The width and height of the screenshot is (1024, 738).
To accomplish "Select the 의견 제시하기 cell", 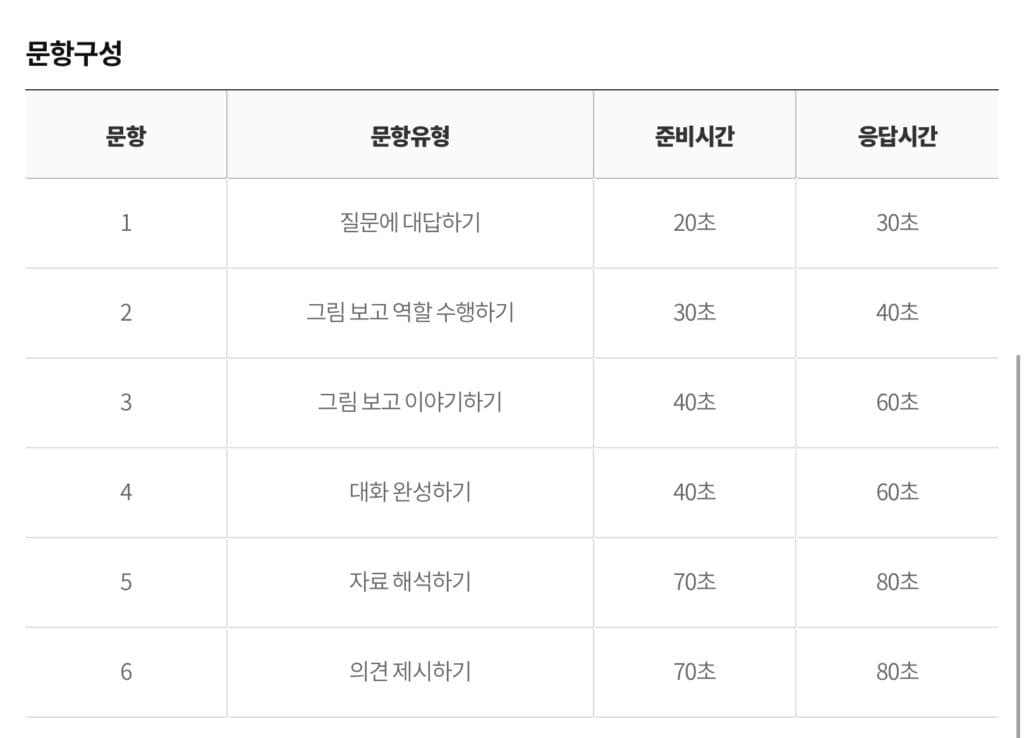I will pyautogui.click(x=410, y=672).
